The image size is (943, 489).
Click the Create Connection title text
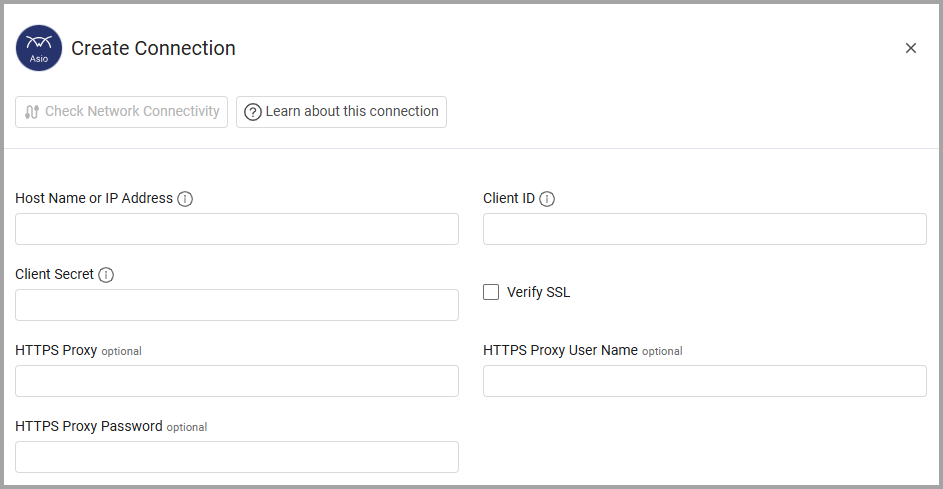pyautogui.click(x=153, y=48)
